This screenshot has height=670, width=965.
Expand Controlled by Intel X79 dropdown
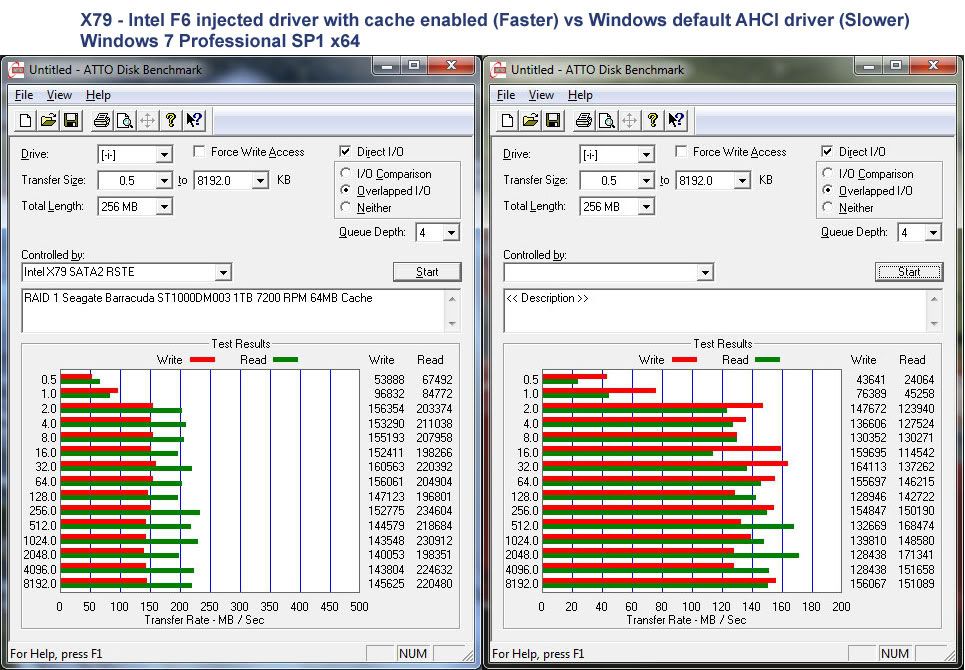tap(223, 272)
